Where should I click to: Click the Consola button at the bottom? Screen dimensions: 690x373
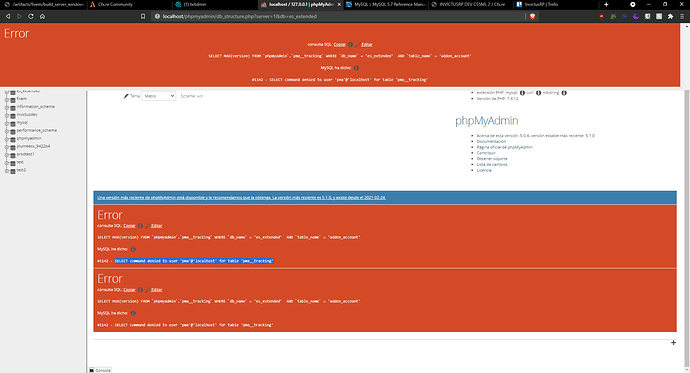(100, 370)
